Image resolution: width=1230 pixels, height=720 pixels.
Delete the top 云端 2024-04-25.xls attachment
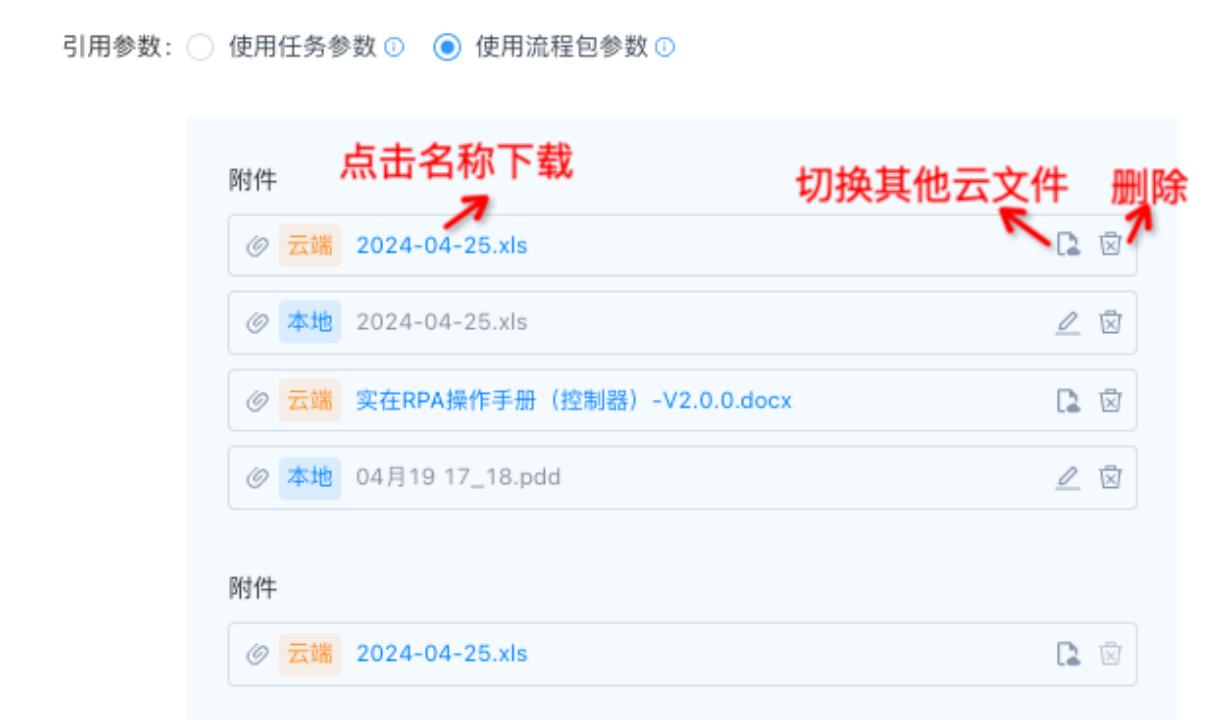1110,244
